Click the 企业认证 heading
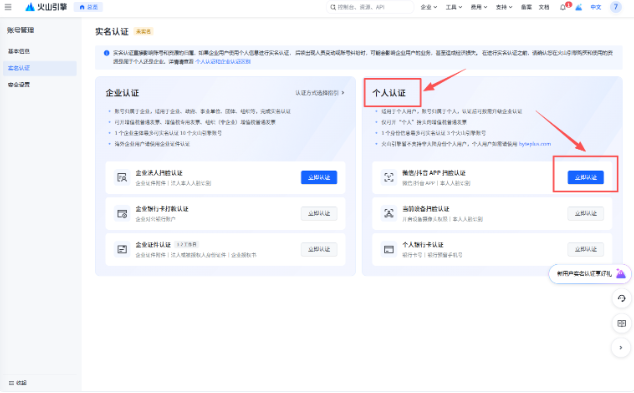The height and width of the screenshot is (393, 634). tap(122, 93)
